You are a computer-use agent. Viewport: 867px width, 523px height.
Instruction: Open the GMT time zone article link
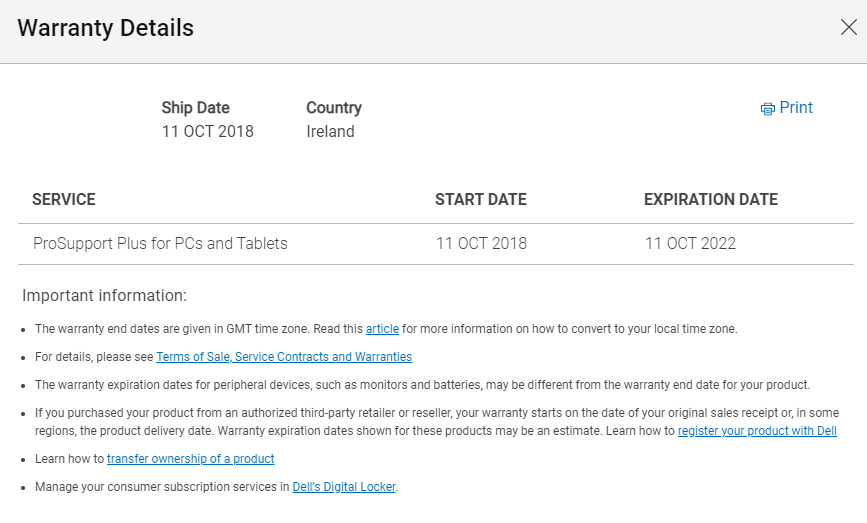(382, 329)
